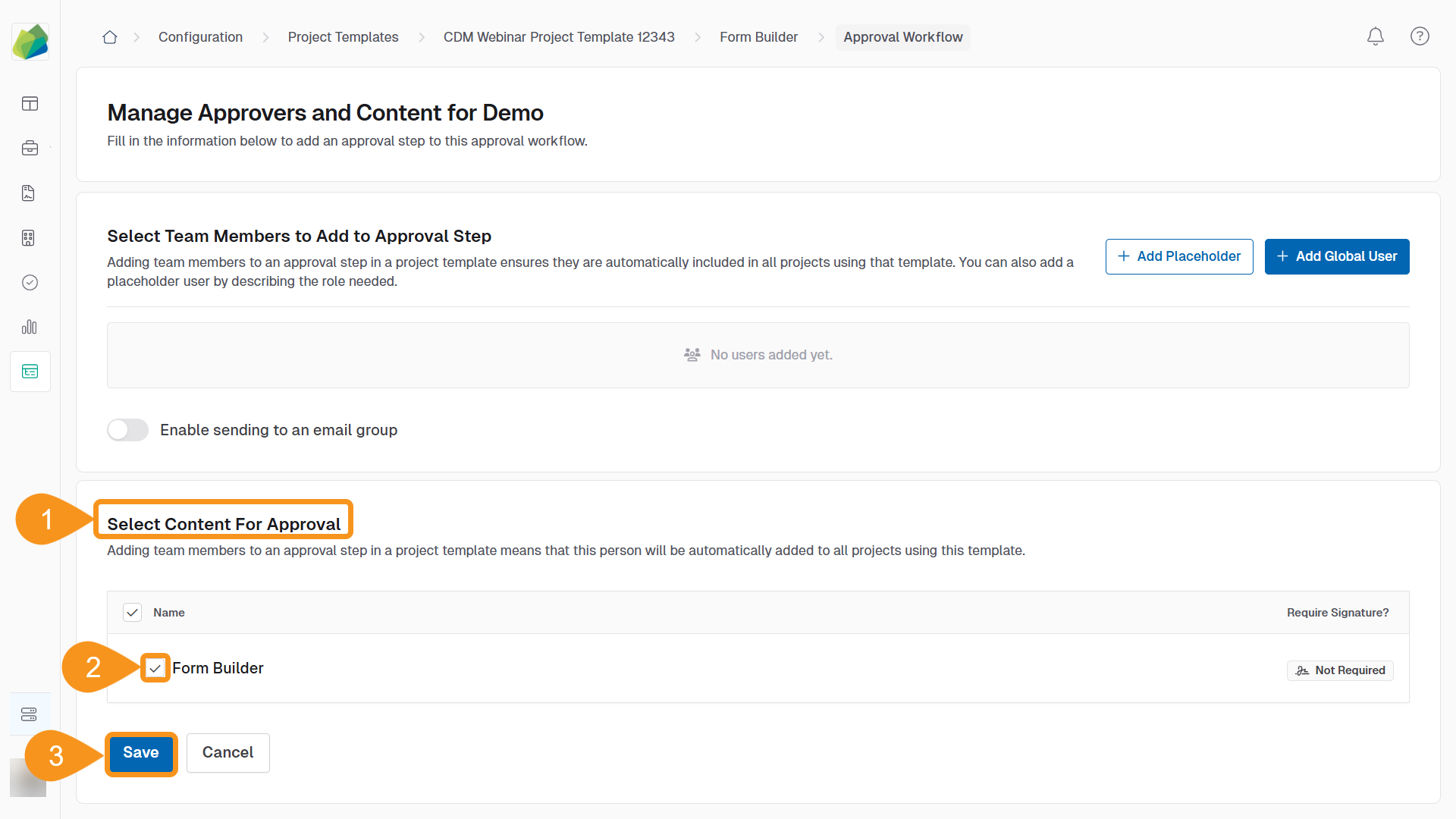Navigate to Project Templates breadcrumb
This screenshot has width=1456, height=819.
[343, 36]
